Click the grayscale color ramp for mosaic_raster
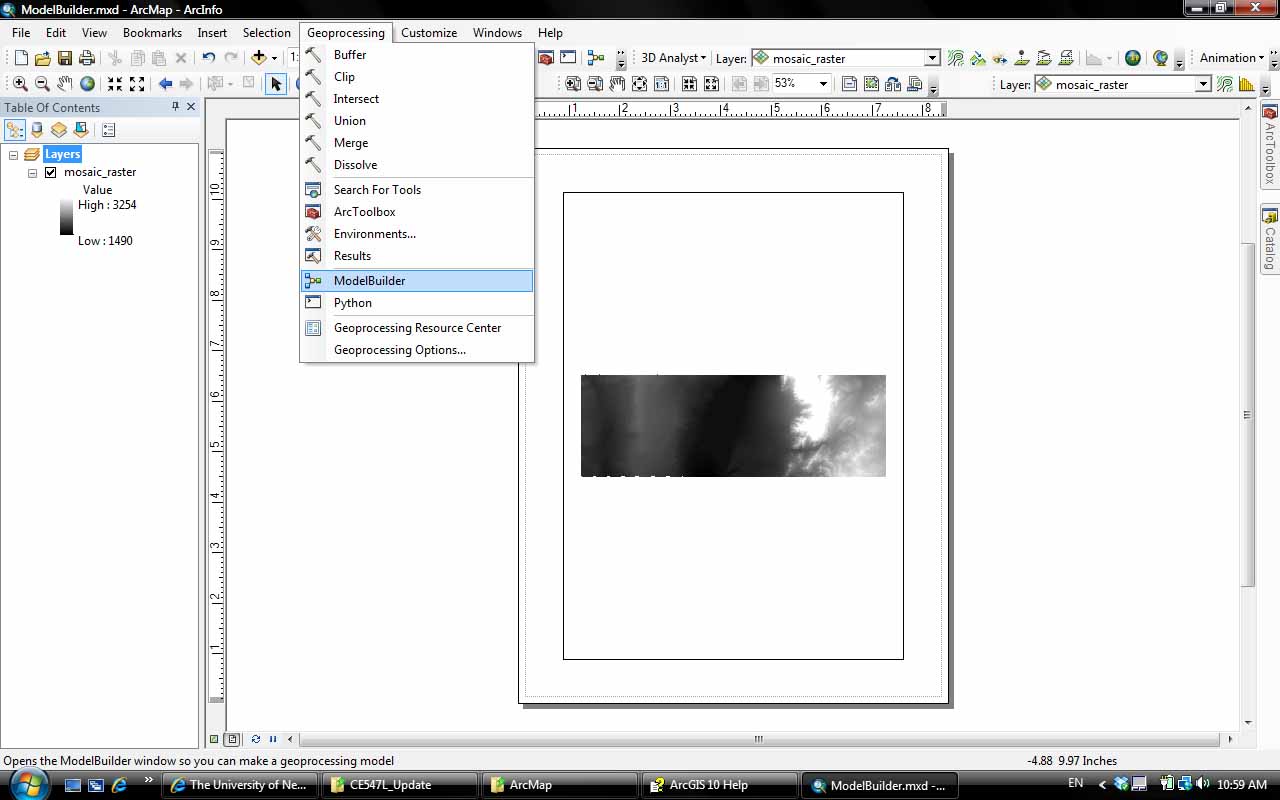Viewport: 1280px width, 800px height. coord(66,217)
